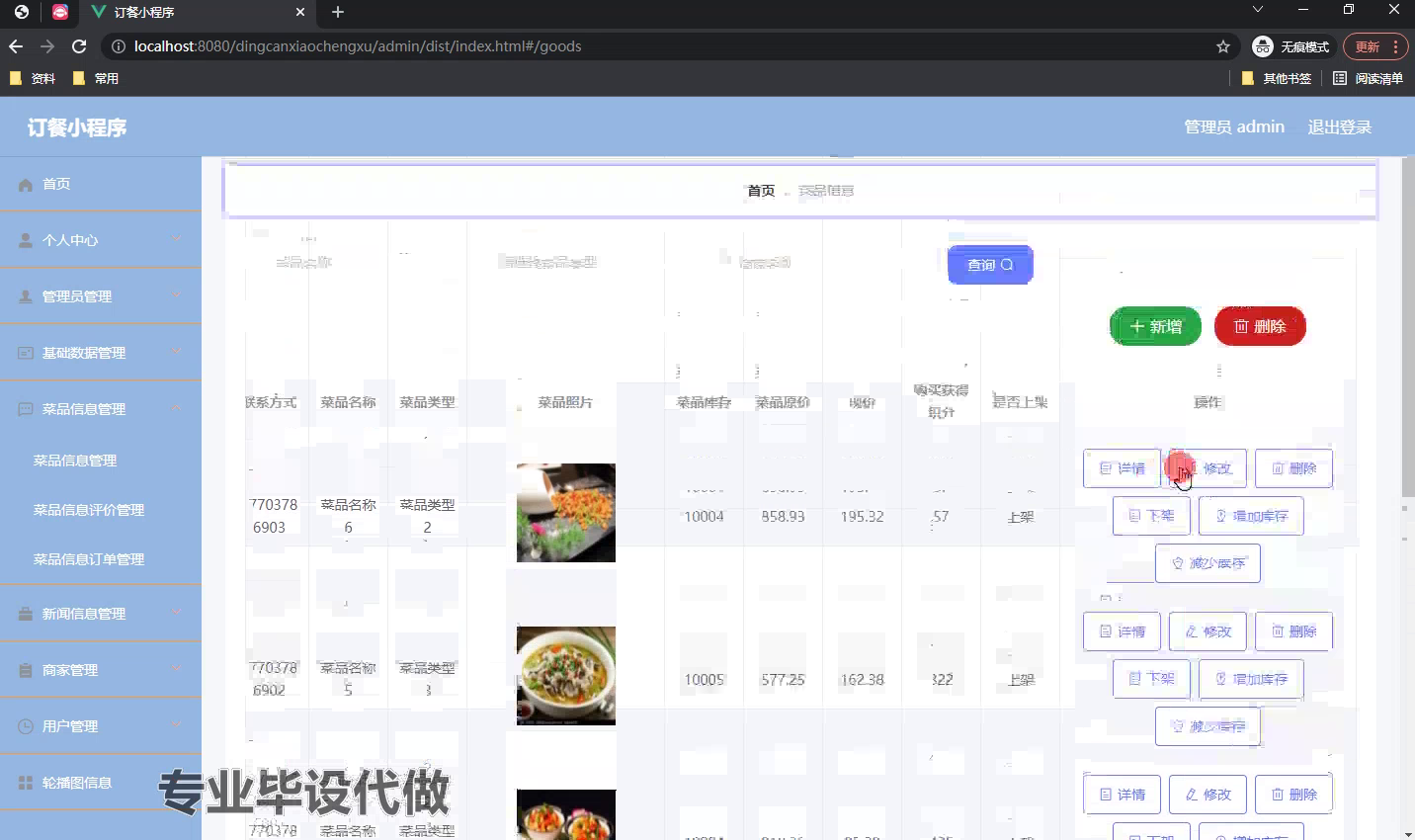Reload the page with refresh icon
The width and height of the screenshot is (1415, 840).
79,46
